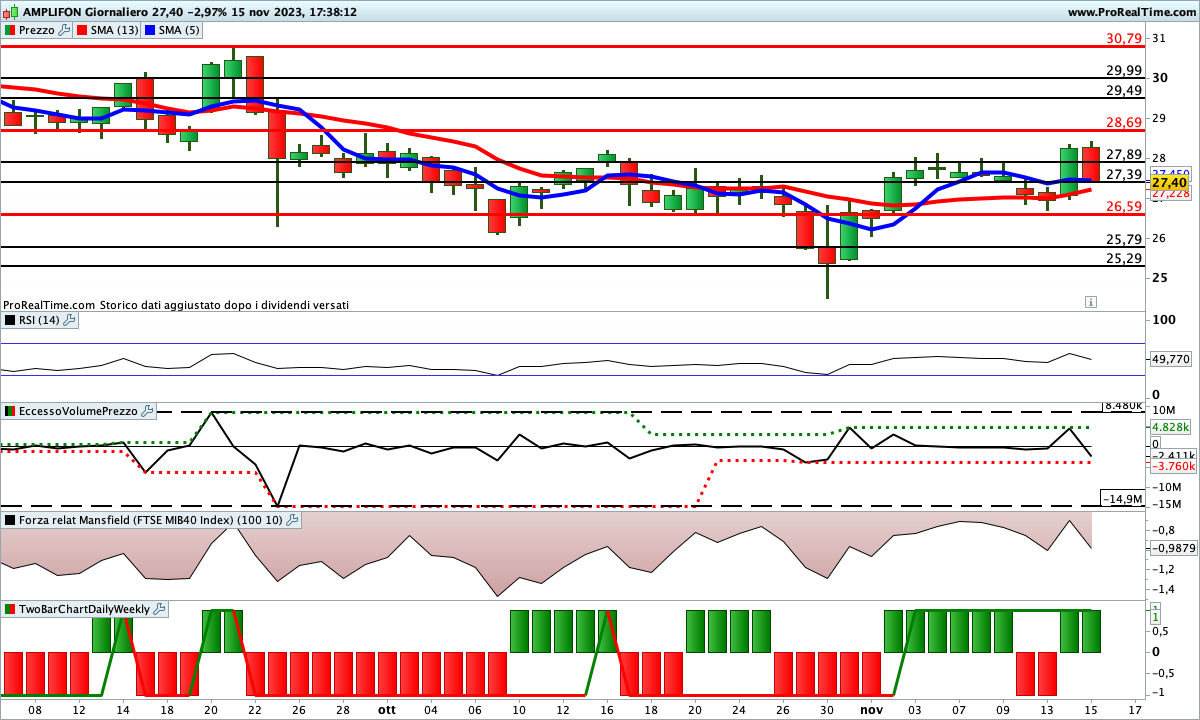Click the black square beside RSI (14)
The image size is (1200, 720).
click(10, 320)
